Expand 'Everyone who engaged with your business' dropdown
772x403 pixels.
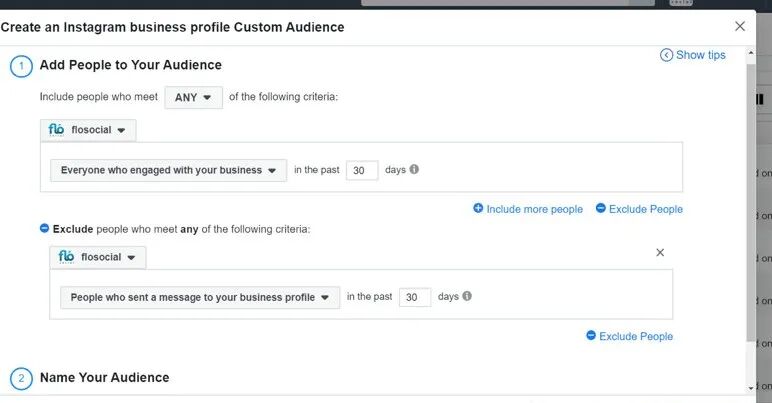point(168,170)
